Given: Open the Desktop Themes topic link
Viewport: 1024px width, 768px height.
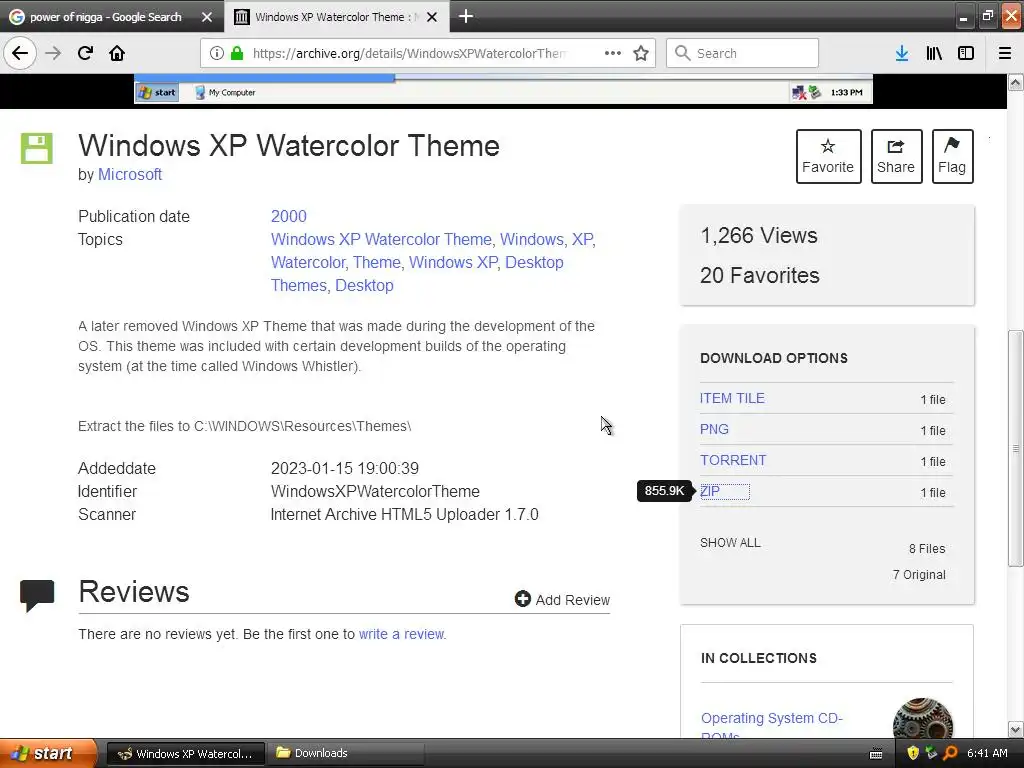Looking at the screenshot, I should click(417, 274).
